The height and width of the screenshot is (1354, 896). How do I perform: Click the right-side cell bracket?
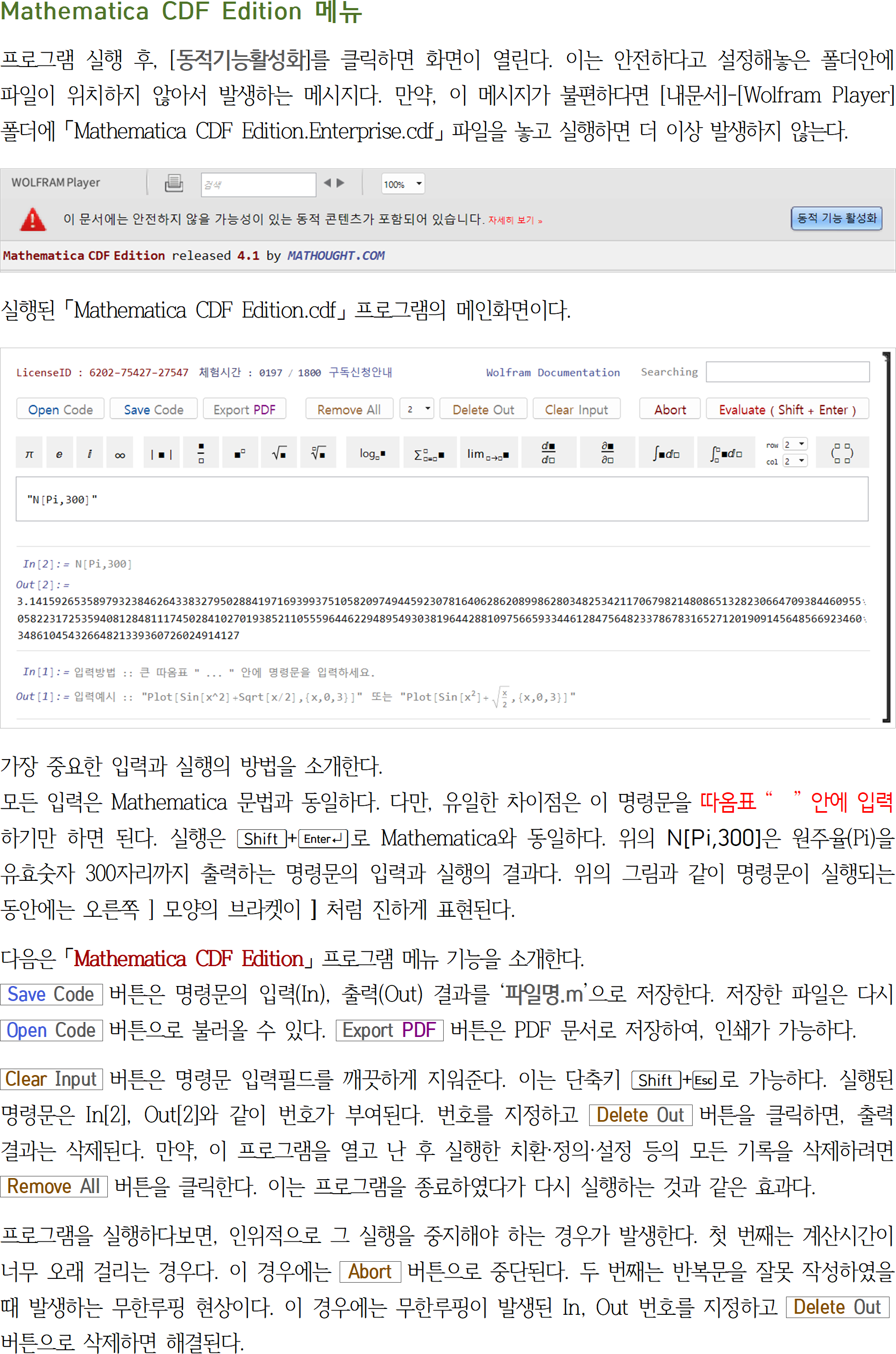[x=886, y=536]
